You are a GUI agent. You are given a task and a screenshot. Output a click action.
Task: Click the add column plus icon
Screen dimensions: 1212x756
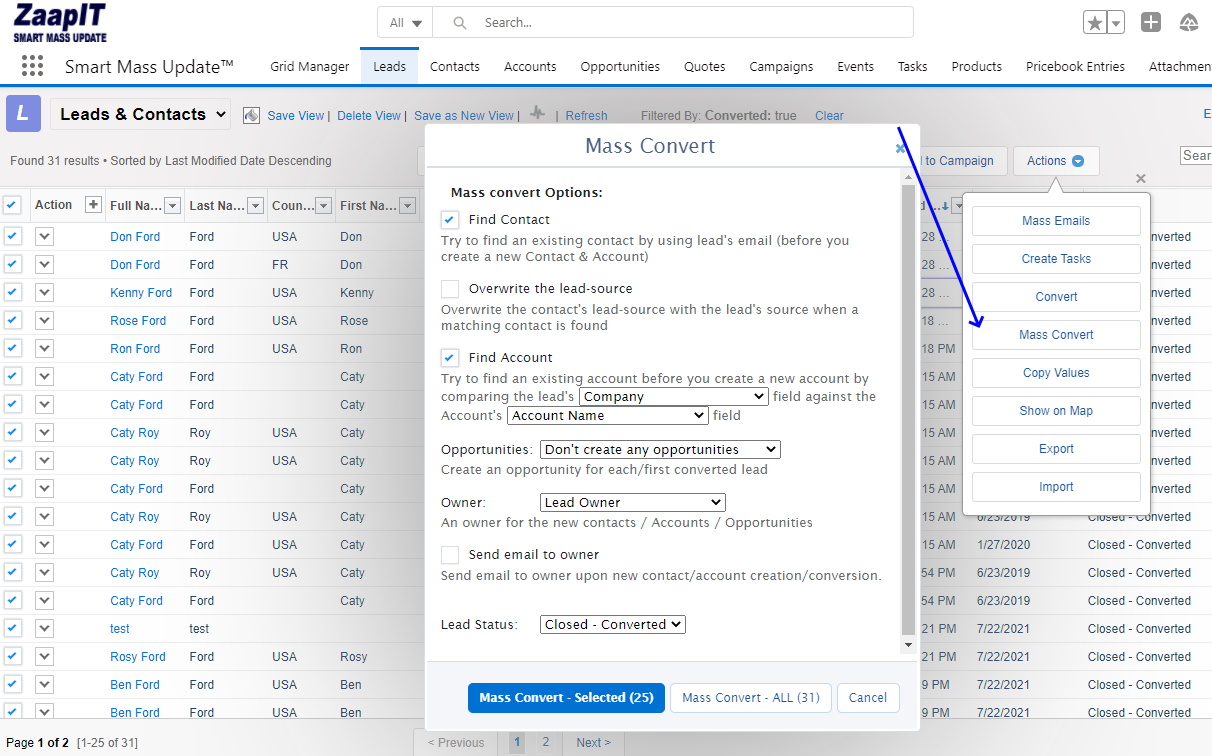click(x=93, y=205)
